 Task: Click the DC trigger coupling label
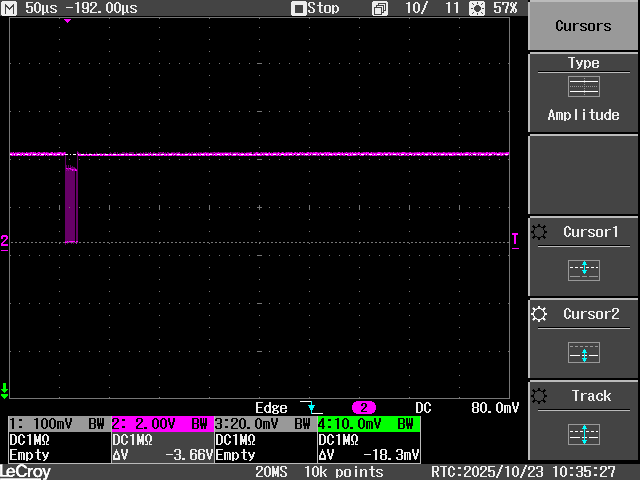[x=423, y=408]
